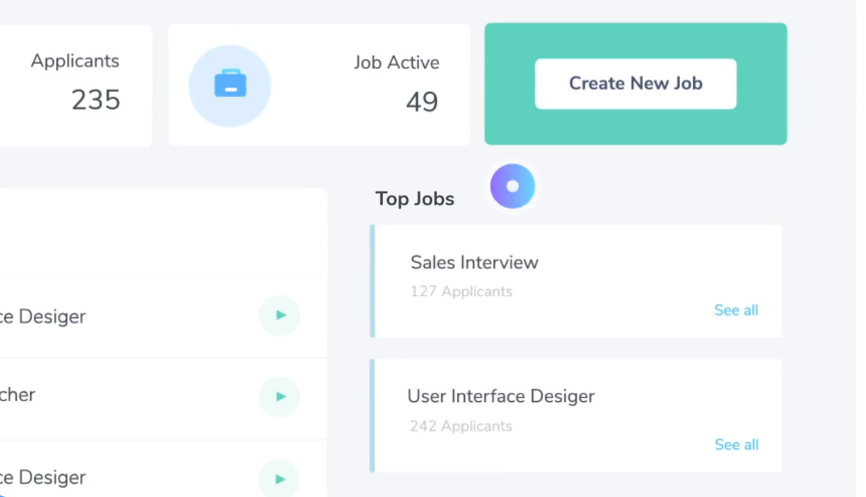Viewport: 866px width, 497px height.
Task: Select the User Interface Desiger job title
Action: [x=501, y=396]
